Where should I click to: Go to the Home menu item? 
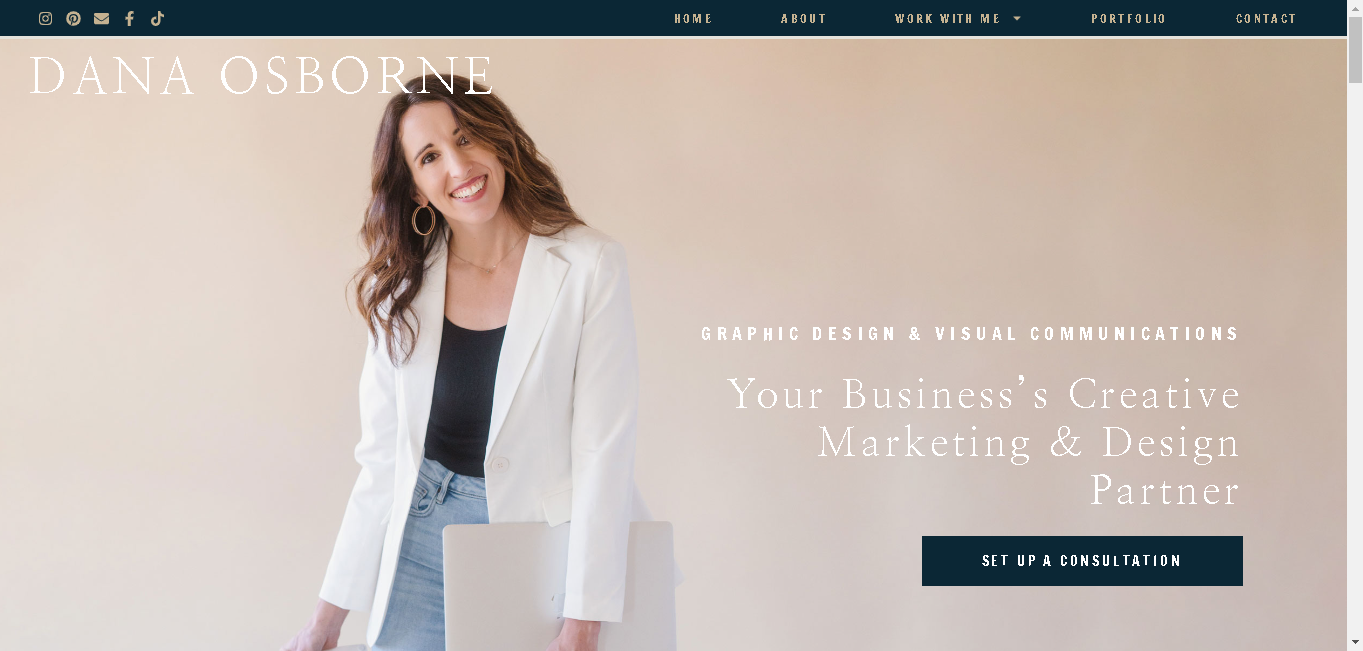[x=693, y=19]
